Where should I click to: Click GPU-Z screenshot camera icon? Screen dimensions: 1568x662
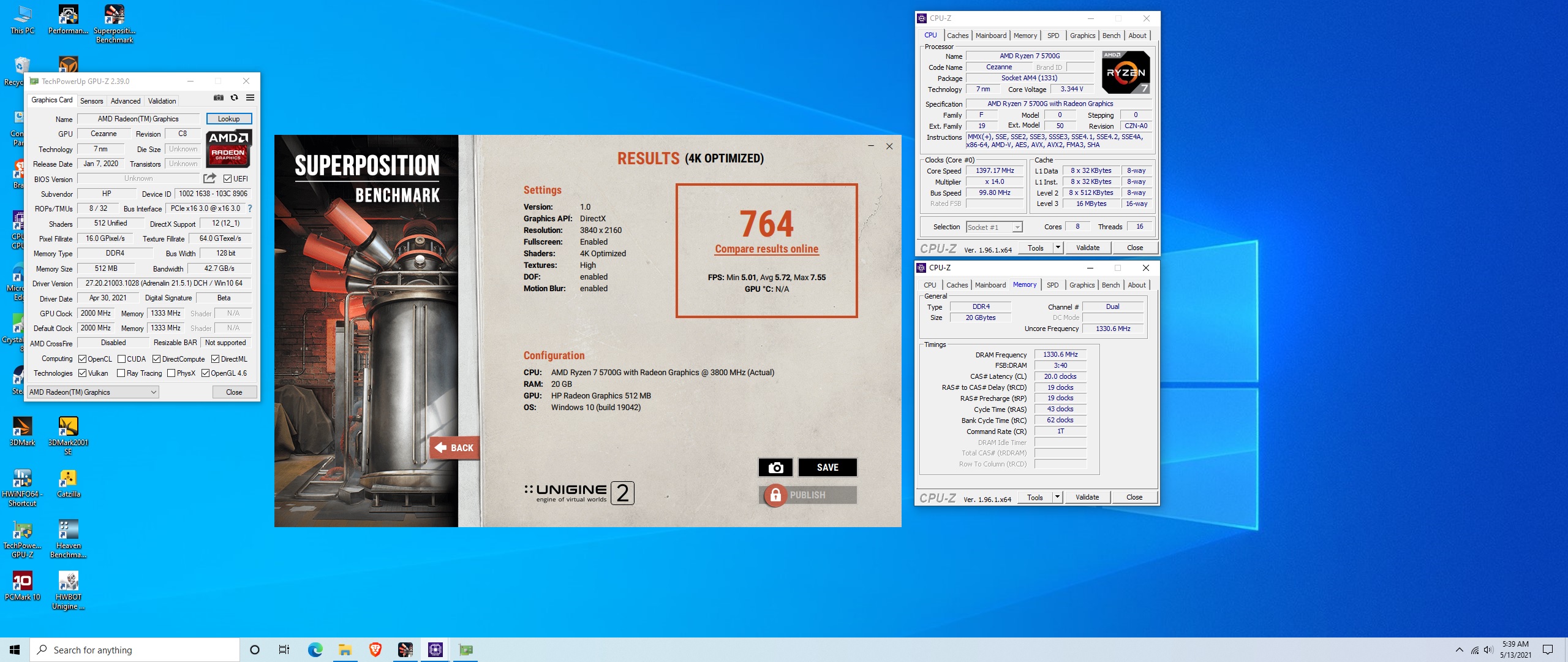pyautogui.click(x=218, y=97)
